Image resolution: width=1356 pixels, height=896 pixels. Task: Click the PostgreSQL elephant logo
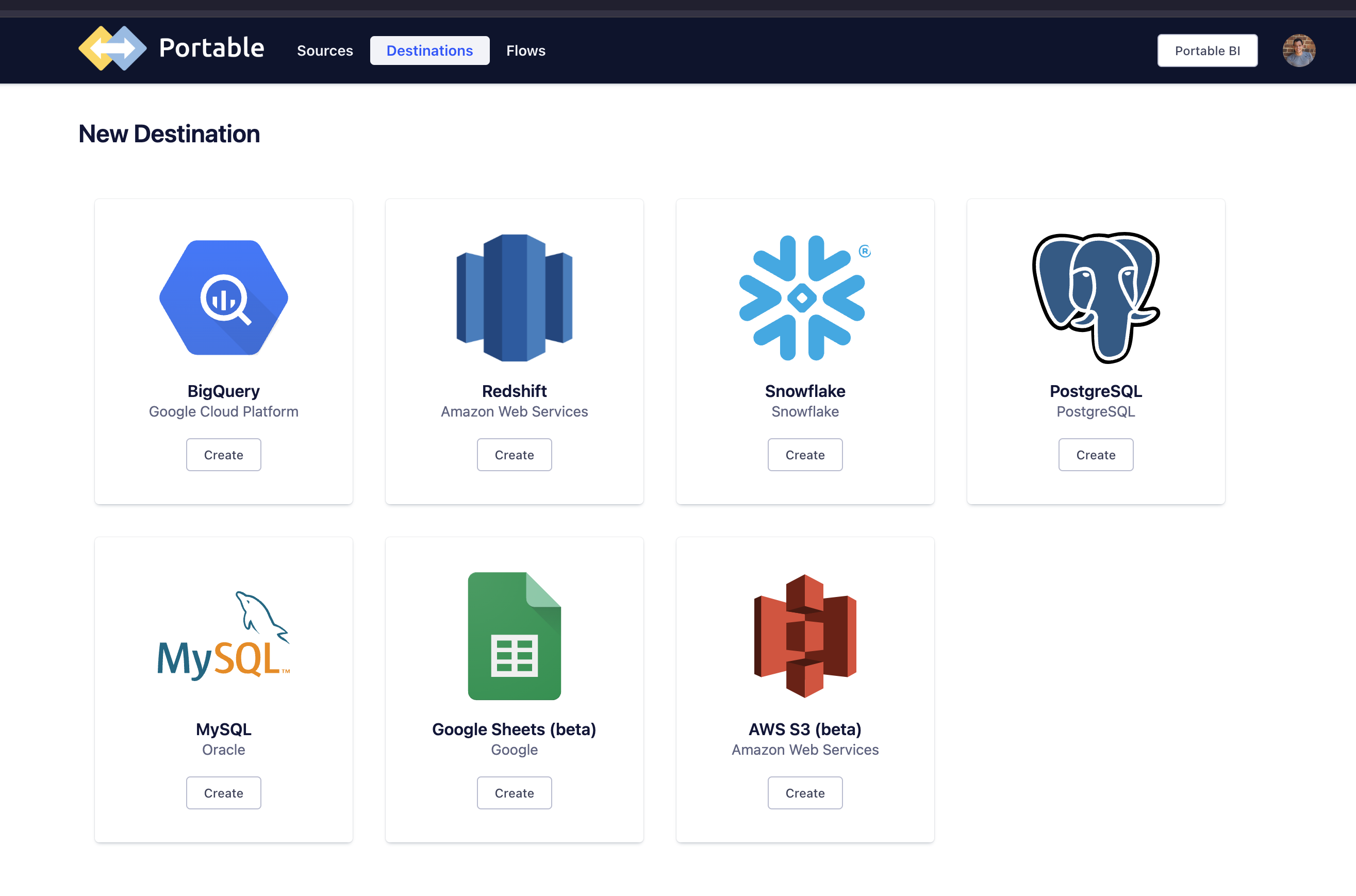click(x=1096, y=297)
